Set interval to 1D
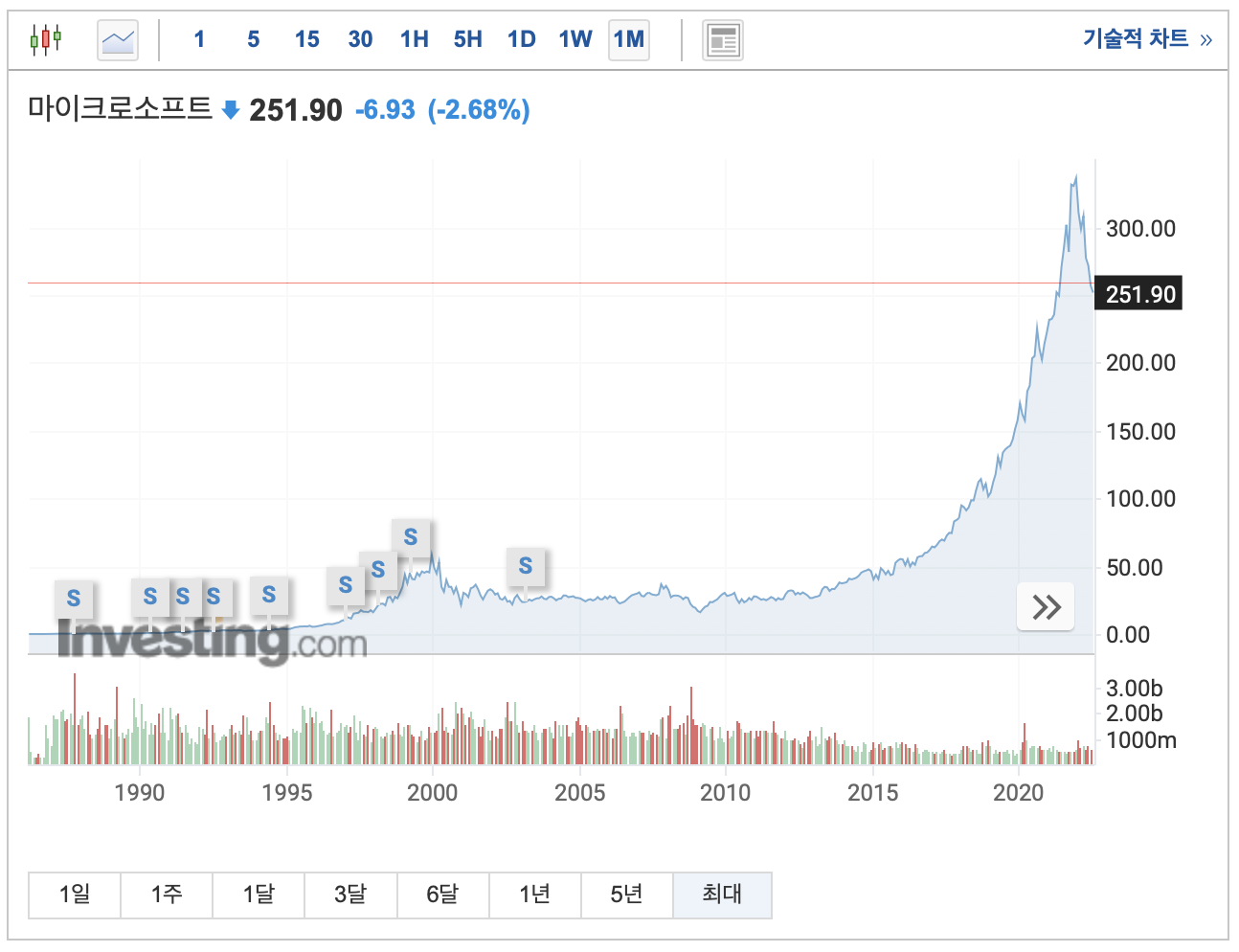 tap(521, 40)
